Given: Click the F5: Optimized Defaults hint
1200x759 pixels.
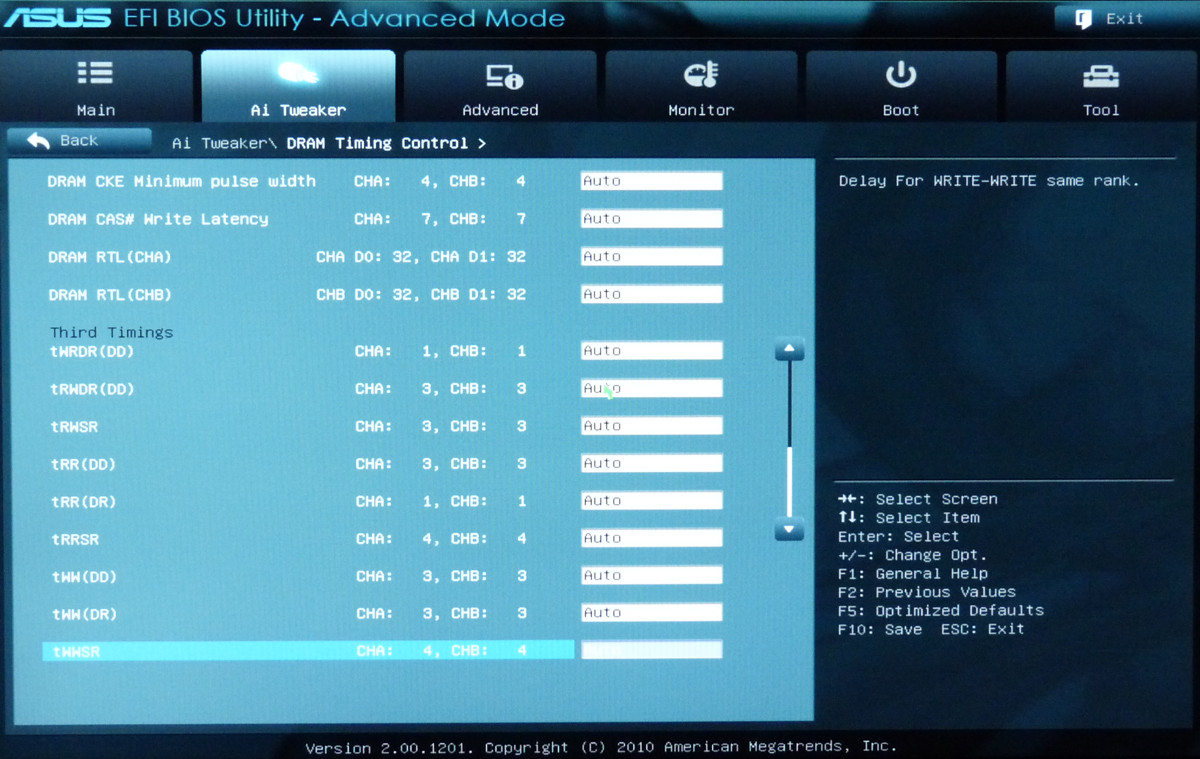Looking at the screenshot, I should point(941,610).
